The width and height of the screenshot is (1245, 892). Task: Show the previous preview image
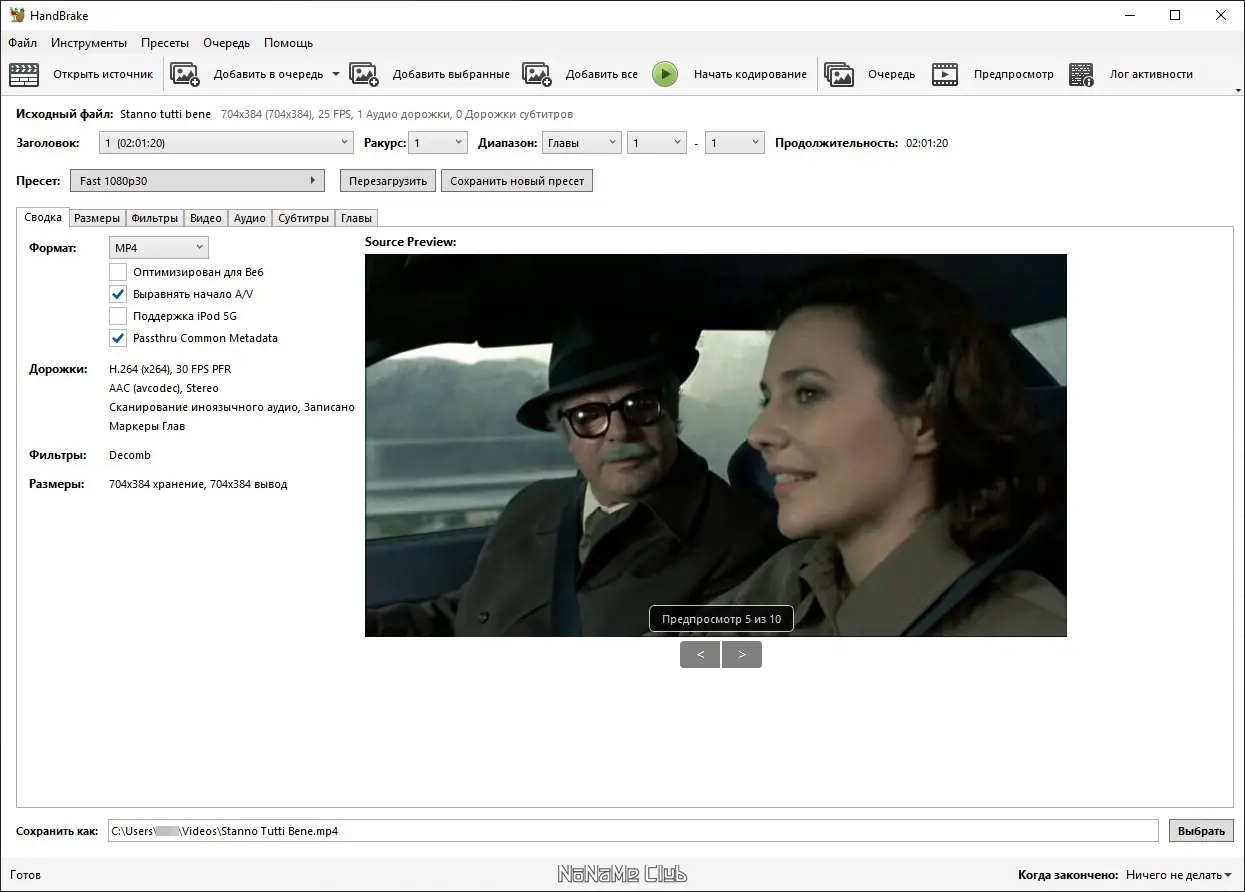[700, 654]
